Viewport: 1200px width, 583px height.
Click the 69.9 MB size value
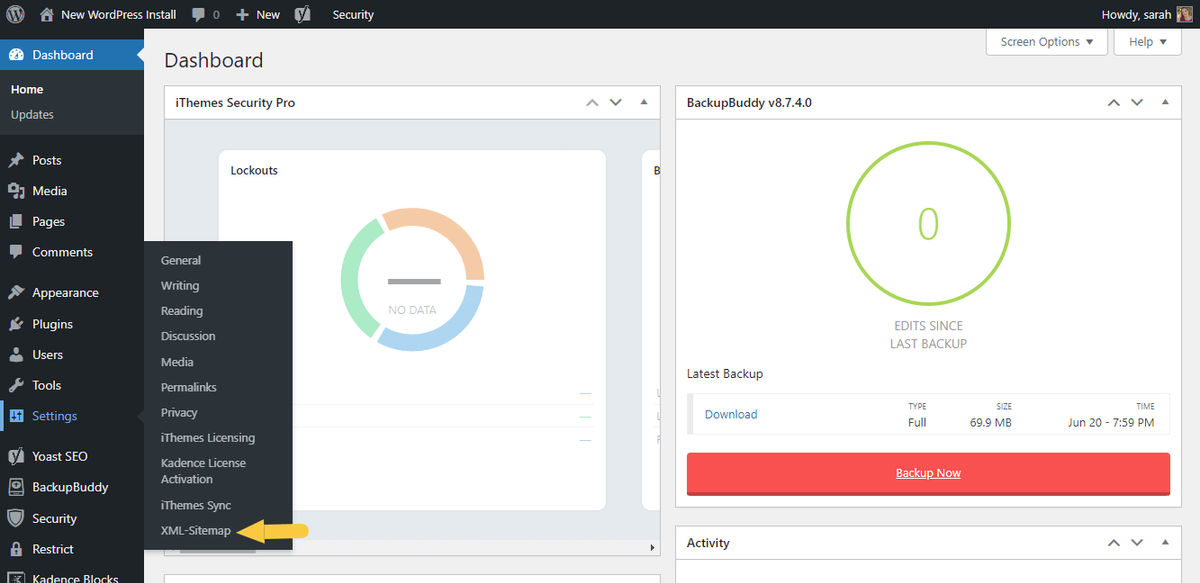(991, 423)
